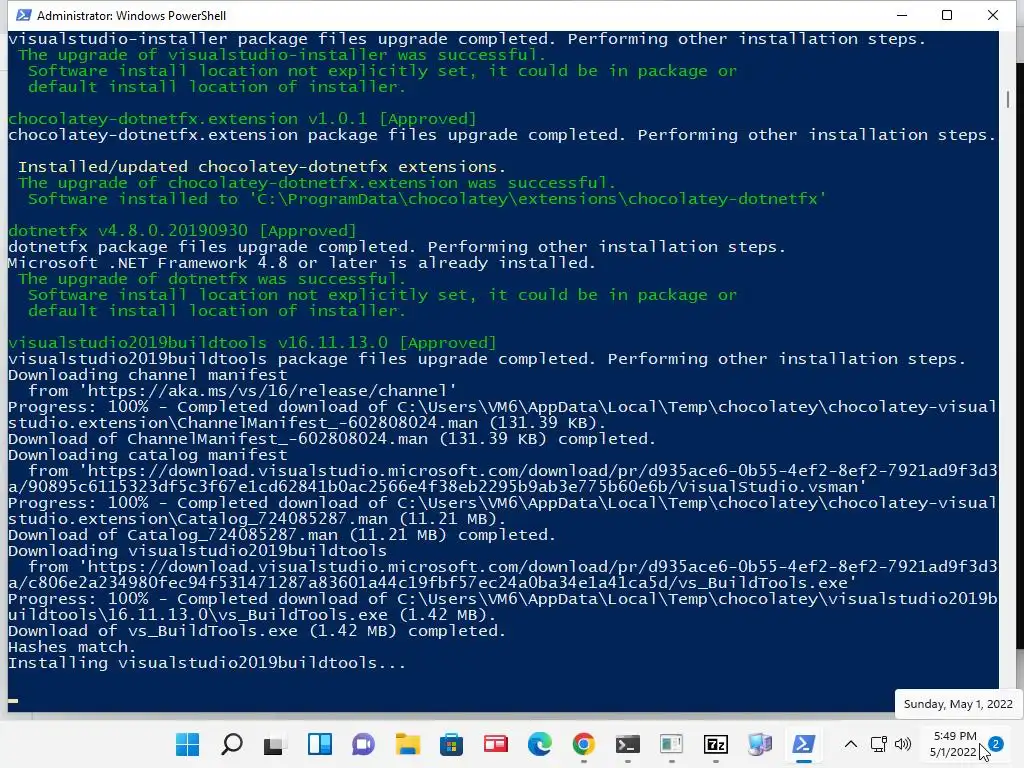The height and width of the screenshot is (768, 1024).
Task: Click 'Installed/updated chocolatey-dotnetfx extensions.' line
Action: pyautogui.click(x=262, y=167)
